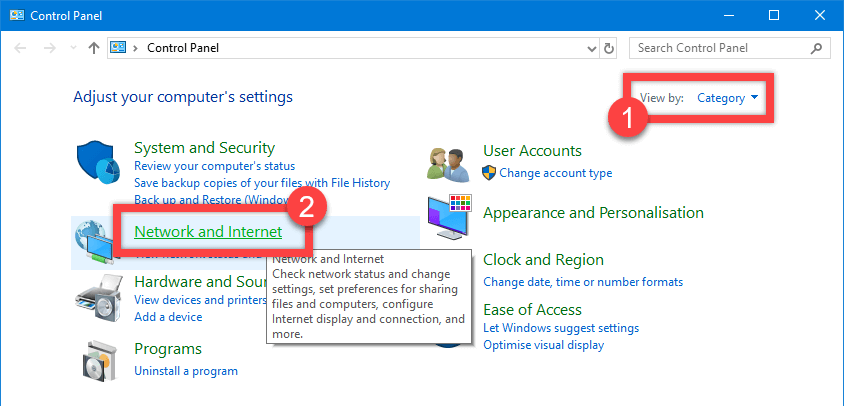Expand the address bar history dropdown
Screen dimensions: 844x406
click(592, 48)
